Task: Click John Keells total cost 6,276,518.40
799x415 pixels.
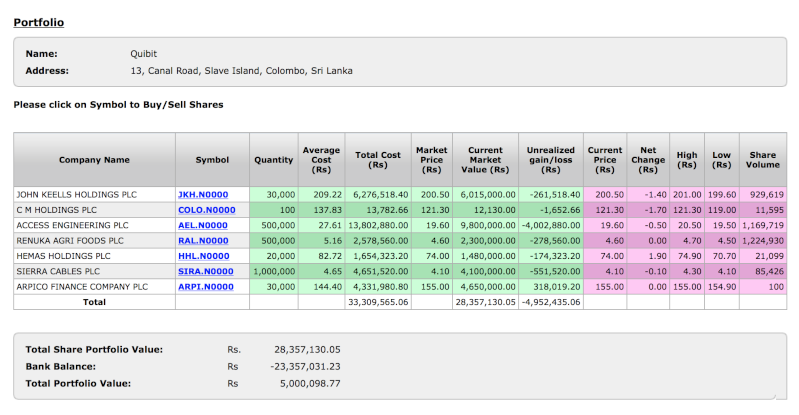Action: tap(380, 195)
